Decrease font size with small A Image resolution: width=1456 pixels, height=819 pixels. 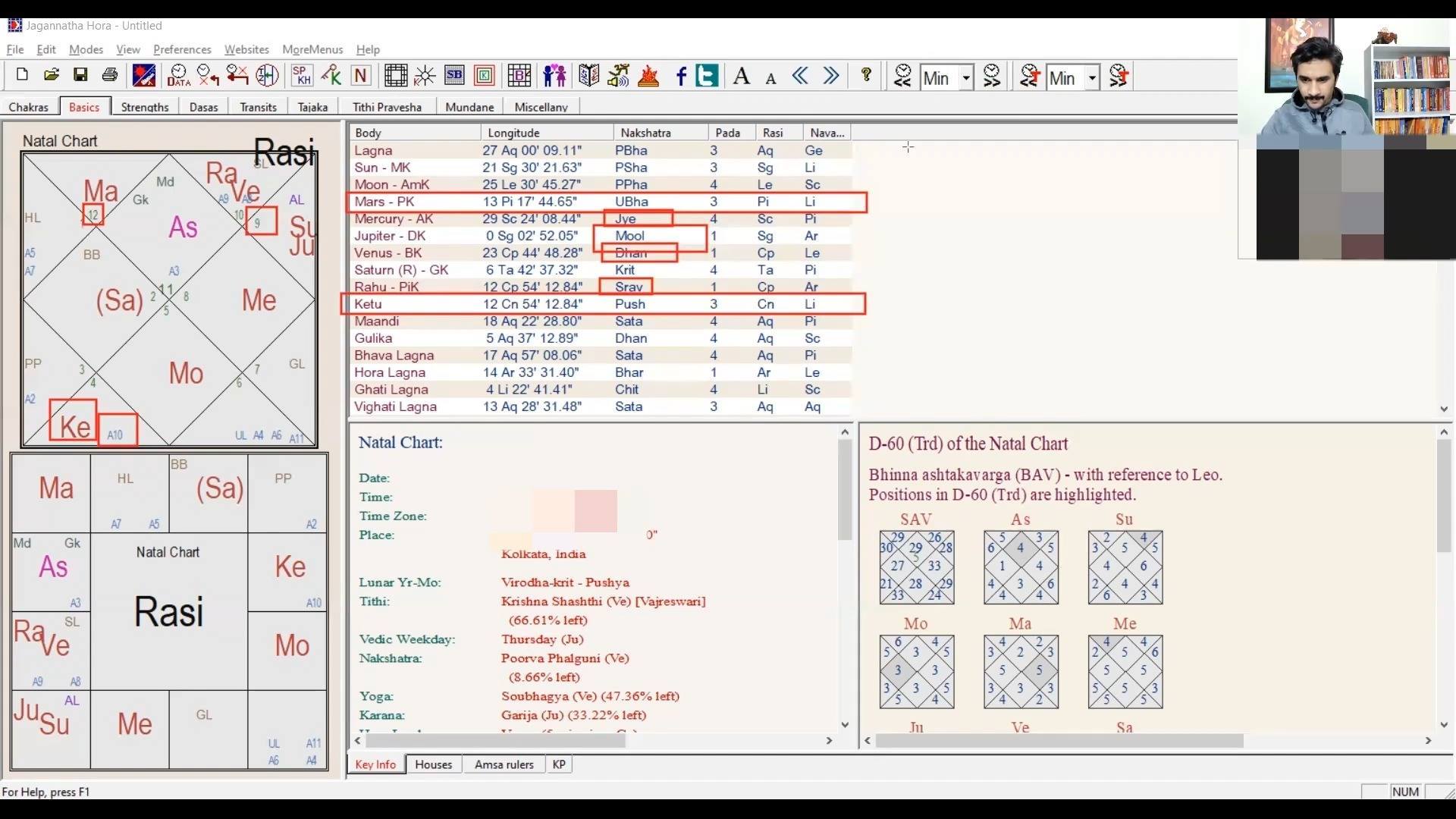coord(770,78)
